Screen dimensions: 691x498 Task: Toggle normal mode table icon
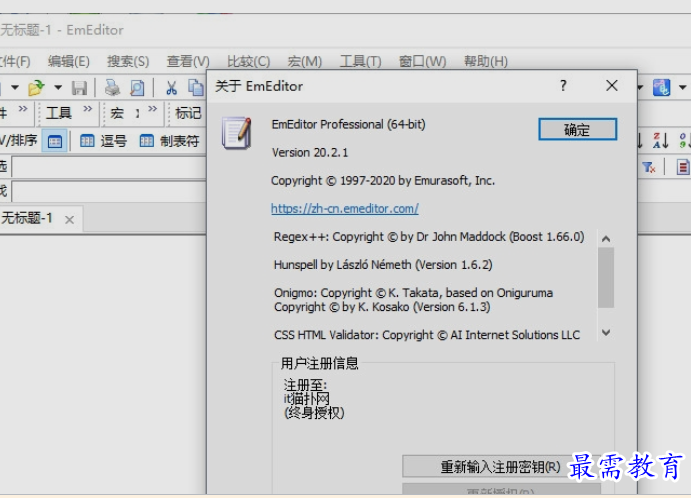point(55,141)
